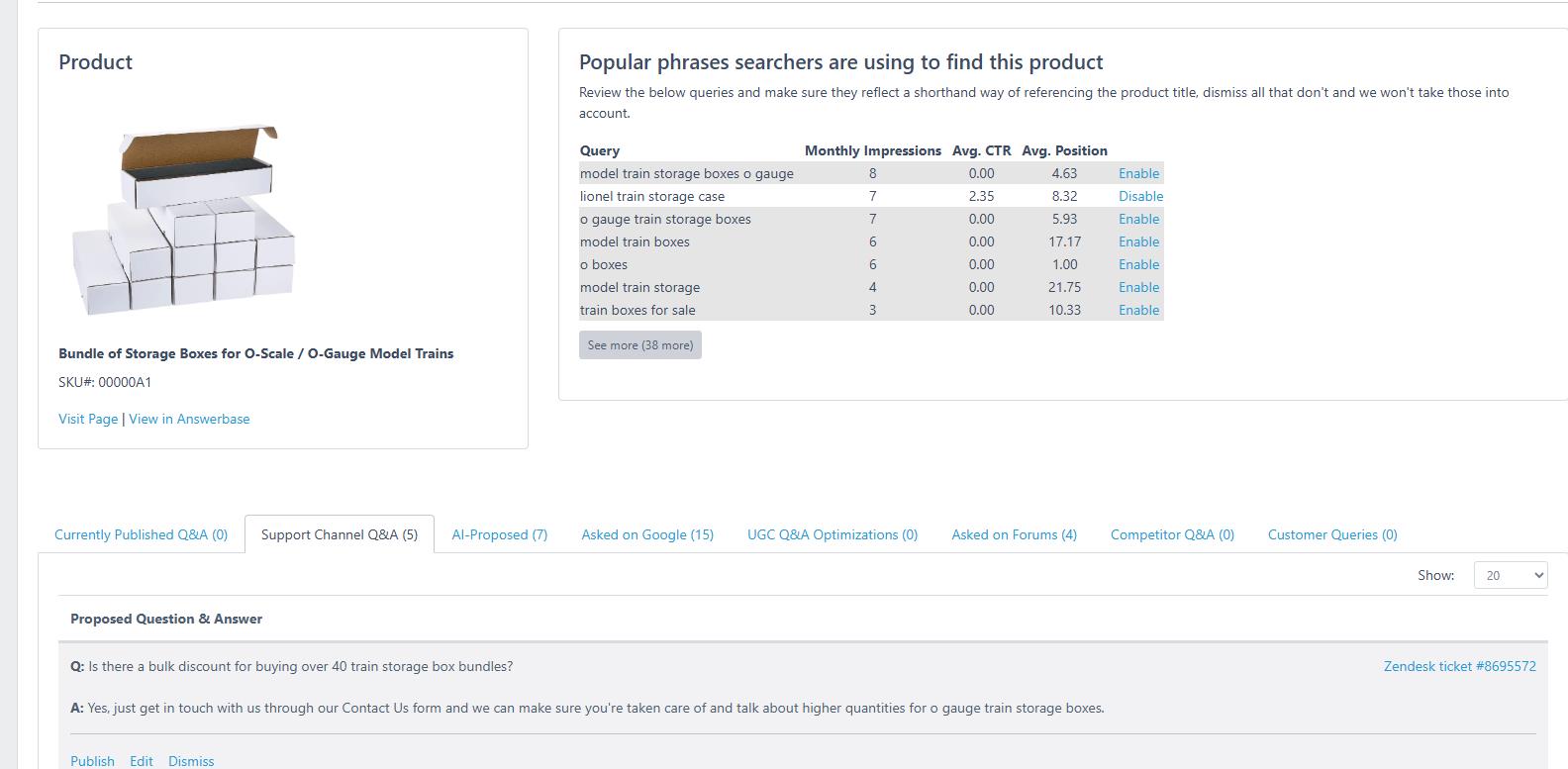
Task: Click the storage boxes product image
Action: click(x=185, y=221)
